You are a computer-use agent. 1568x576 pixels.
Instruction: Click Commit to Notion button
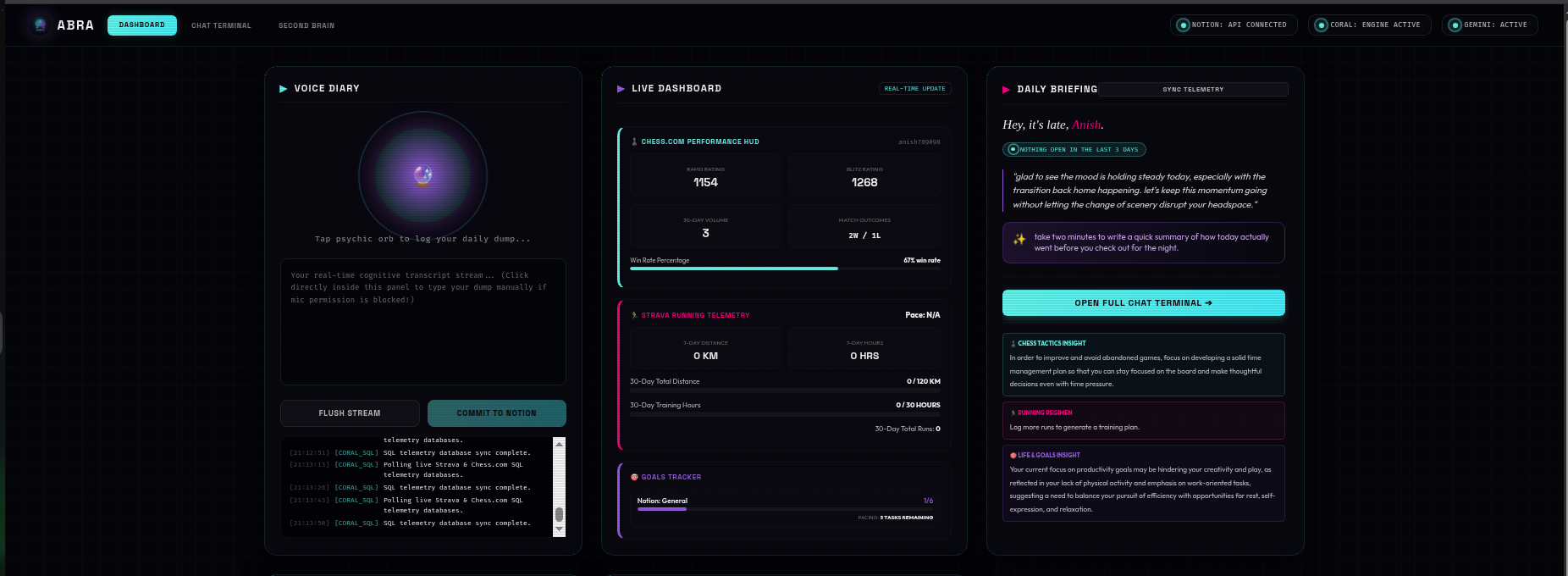click(x=497, y=413)
